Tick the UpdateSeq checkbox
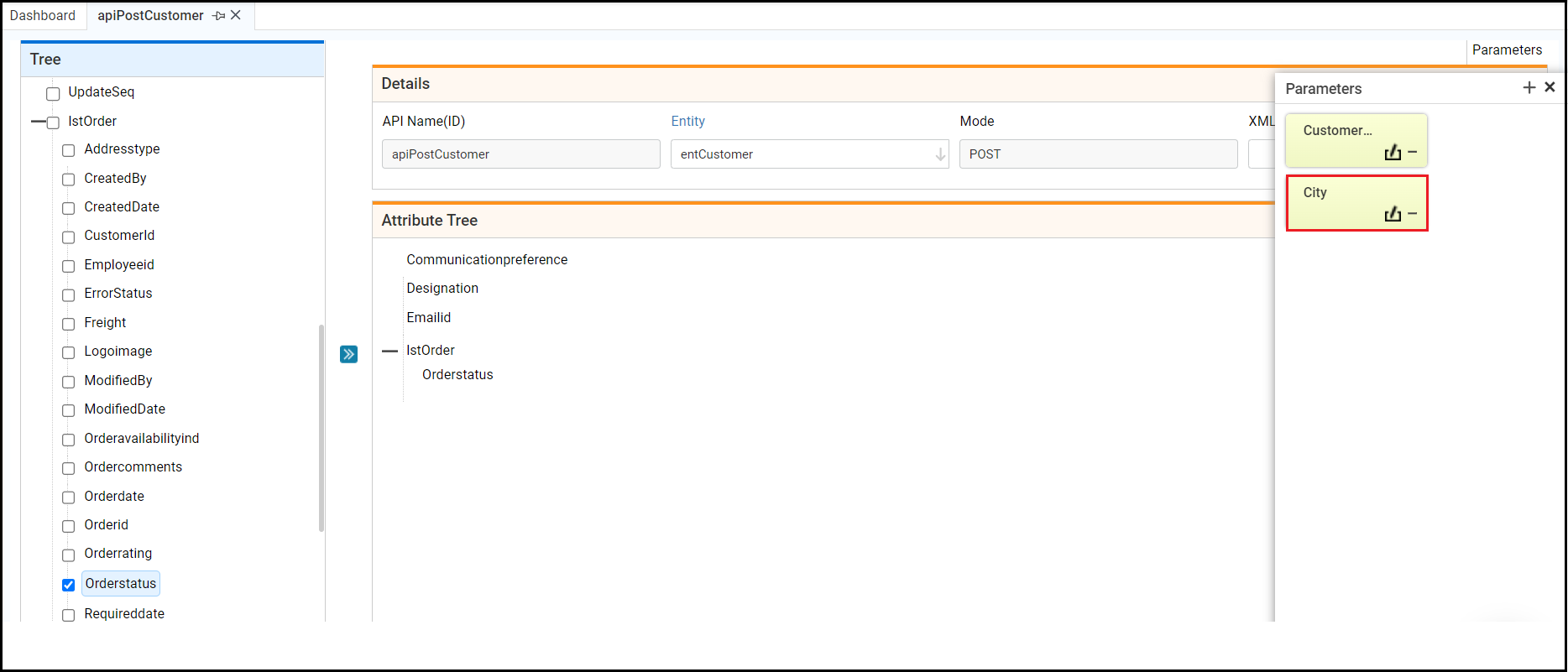Screen dimensions: 1568x672 (53, 93)
